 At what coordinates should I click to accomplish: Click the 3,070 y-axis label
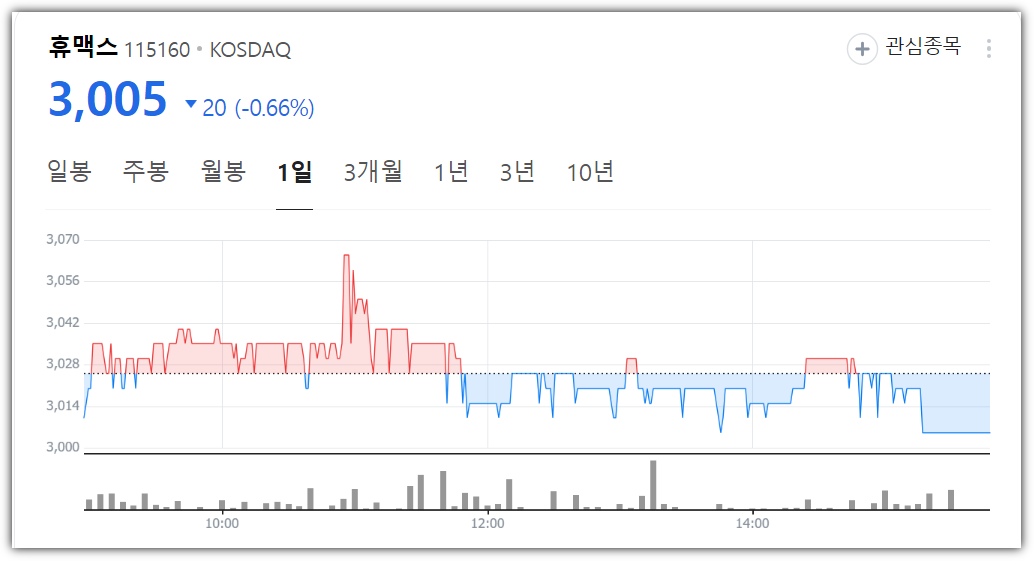63,239
